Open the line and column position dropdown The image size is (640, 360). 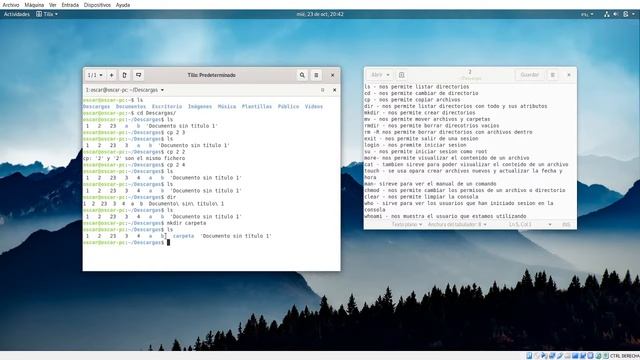tap(530, 224)
